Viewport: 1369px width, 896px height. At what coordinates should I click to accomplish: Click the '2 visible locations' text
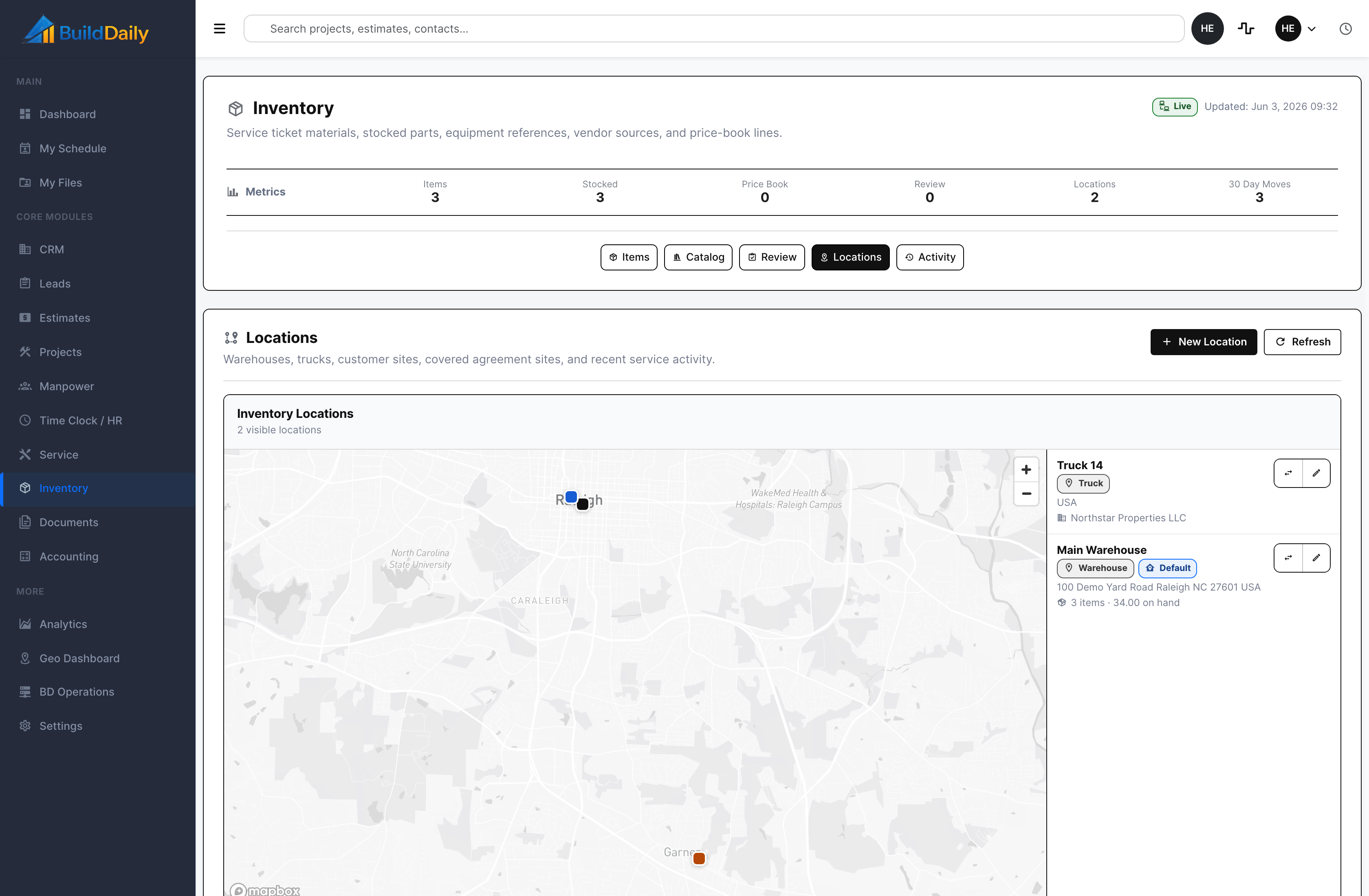279,430
